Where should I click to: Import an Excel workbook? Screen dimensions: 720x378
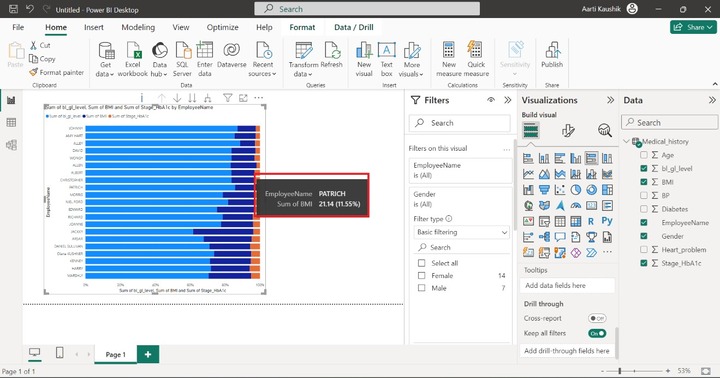[133, 59]
